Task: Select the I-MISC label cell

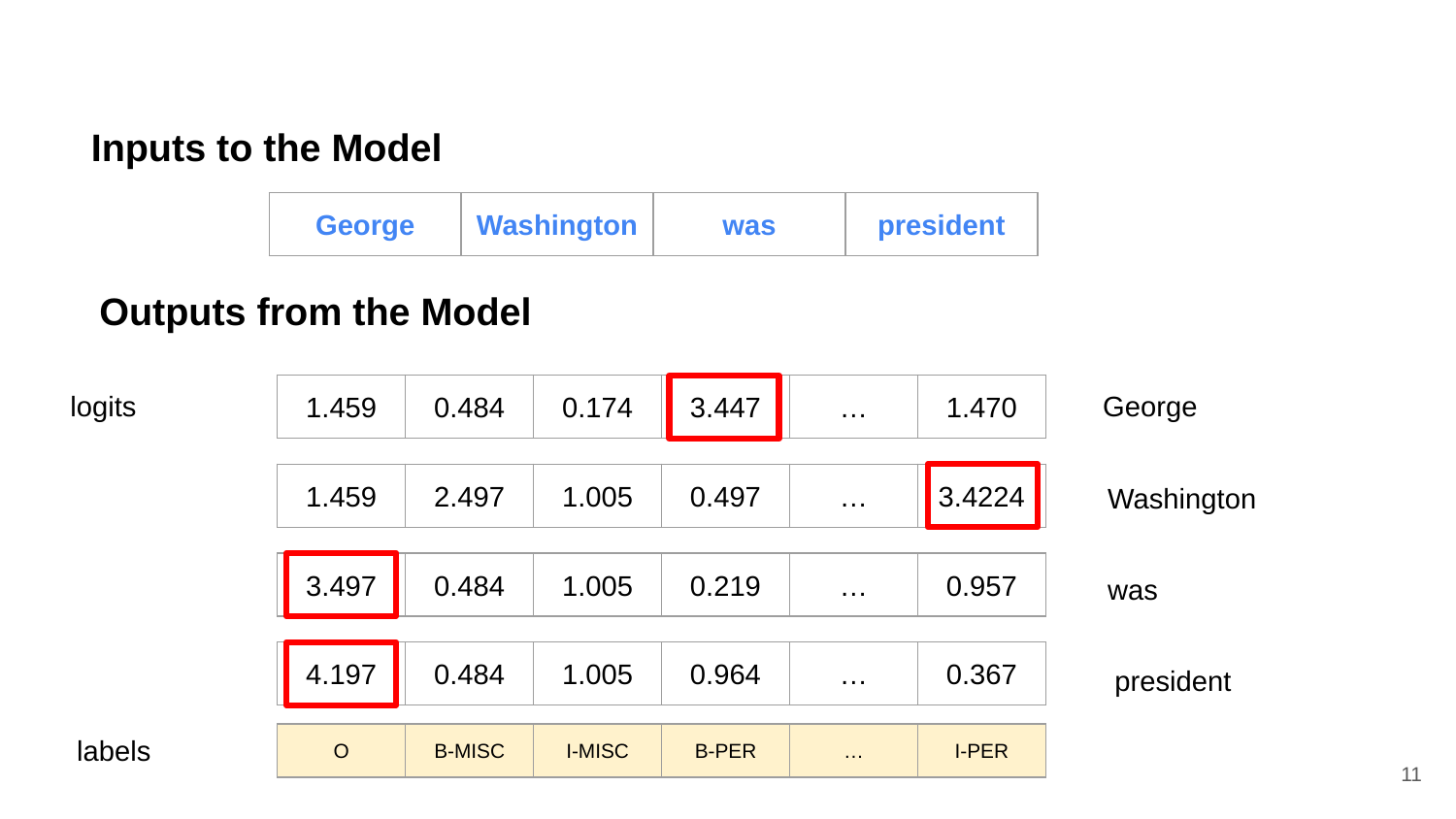Action: pos(597,751)
